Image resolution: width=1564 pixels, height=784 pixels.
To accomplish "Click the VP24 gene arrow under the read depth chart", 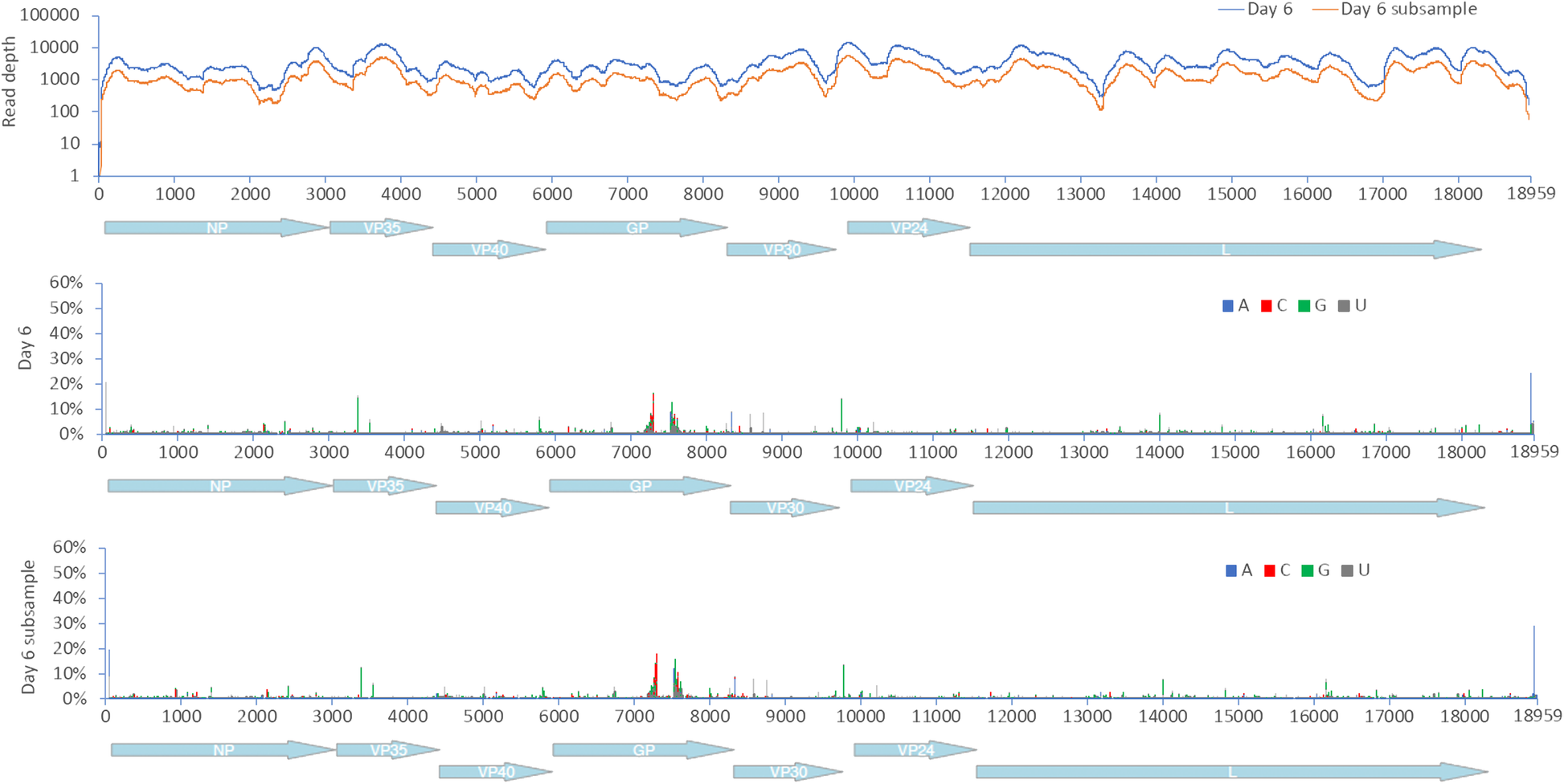I will [x=909, y=228].
